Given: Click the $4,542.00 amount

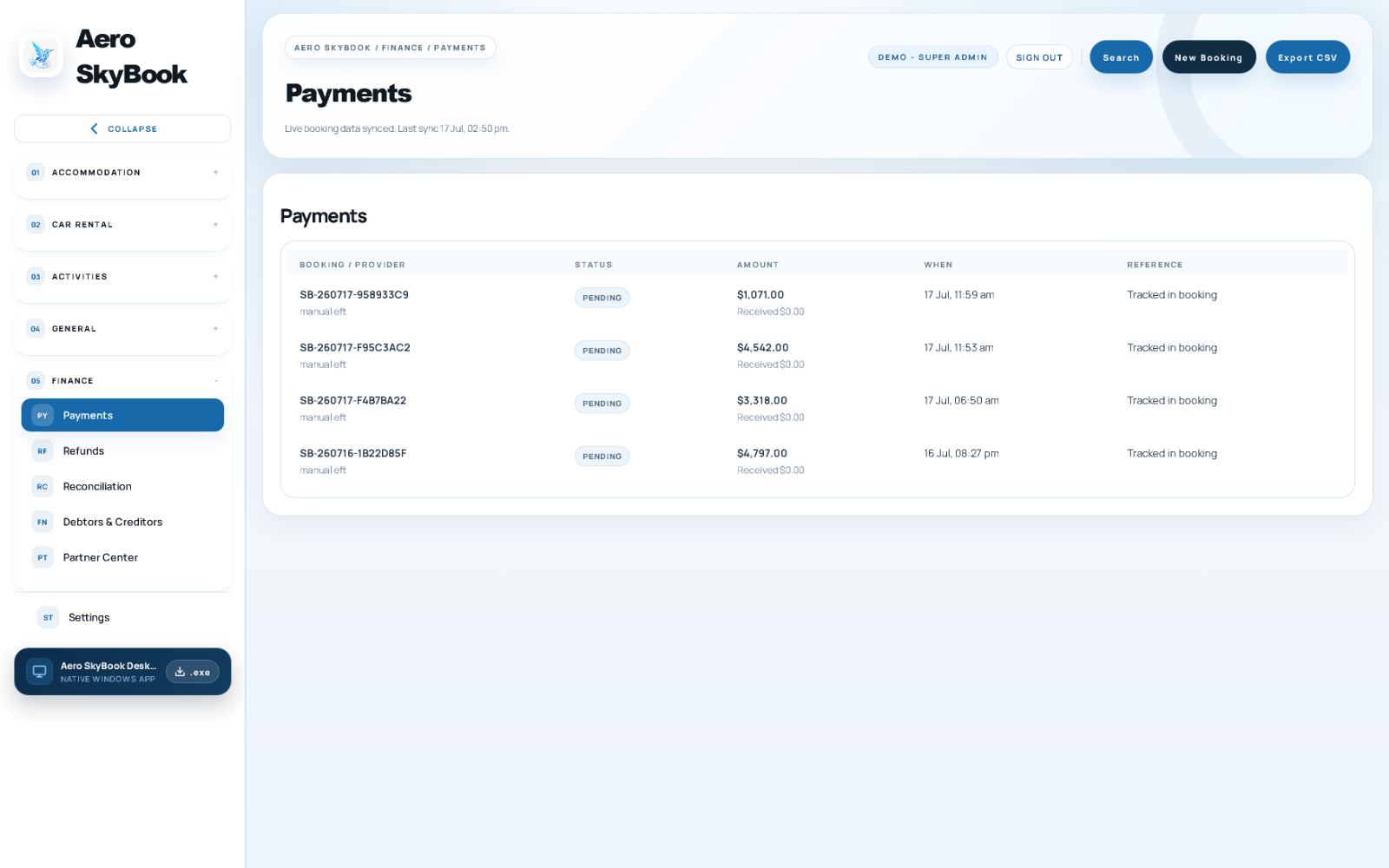Looking at the screenshot, I should [763, 348].
